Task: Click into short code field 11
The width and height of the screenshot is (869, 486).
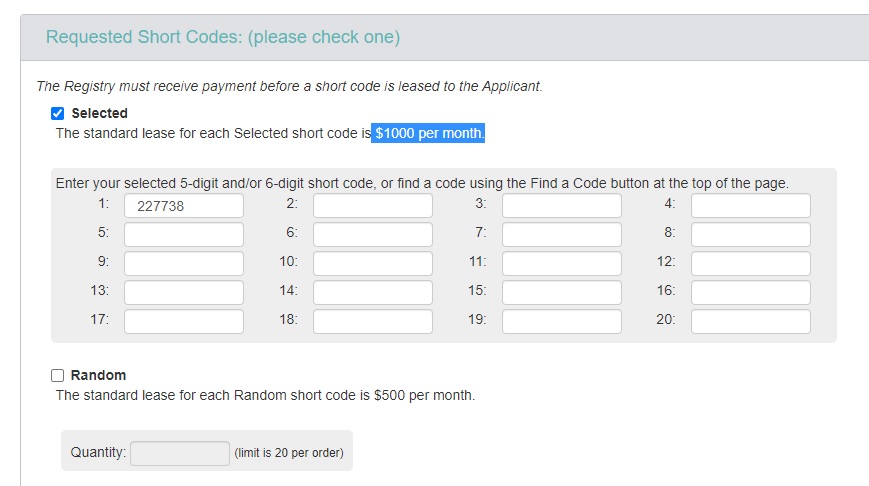Action: [562, 264]
